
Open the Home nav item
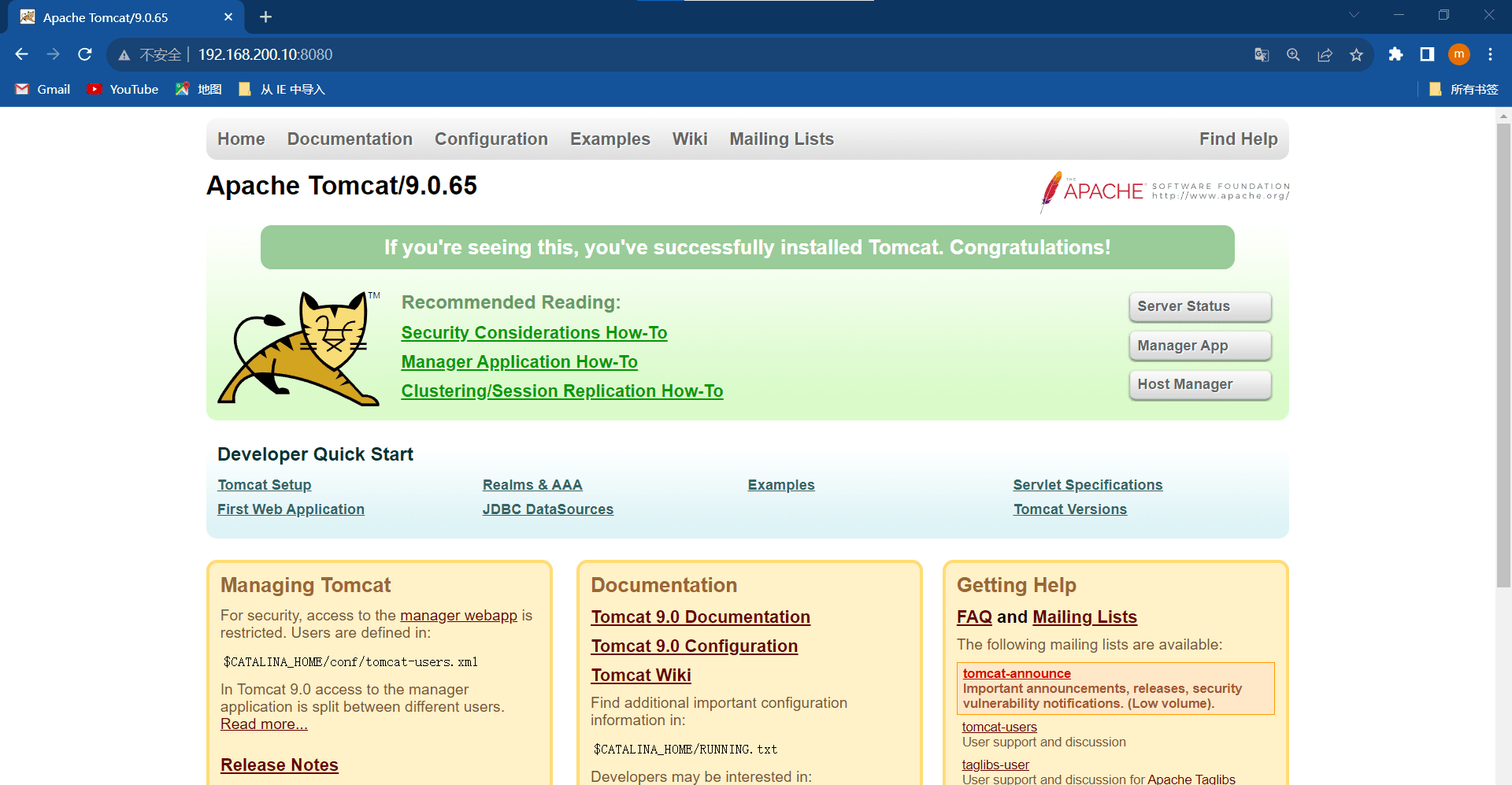point(241,139)
